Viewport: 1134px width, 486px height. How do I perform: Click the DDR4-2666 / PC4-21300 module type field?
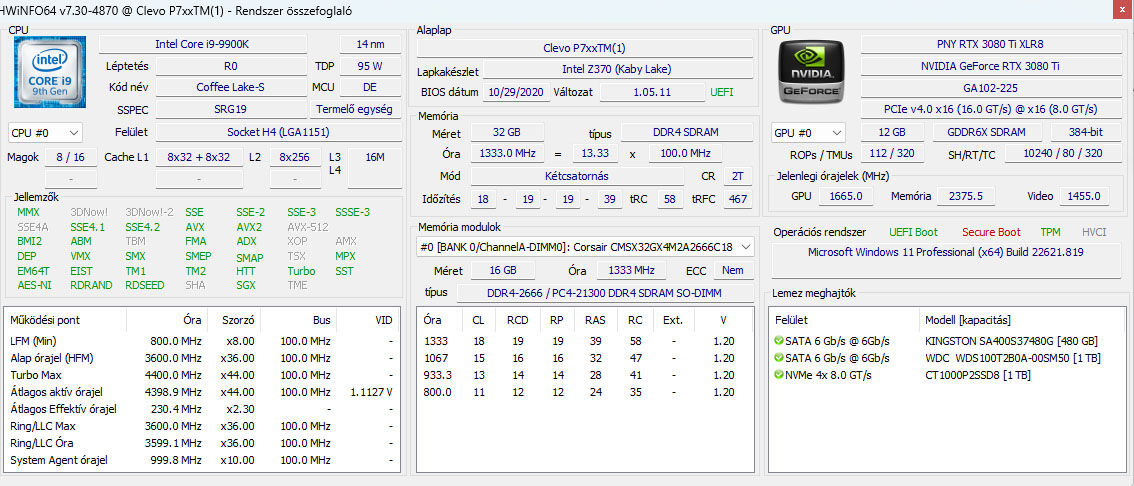[605, 293]
